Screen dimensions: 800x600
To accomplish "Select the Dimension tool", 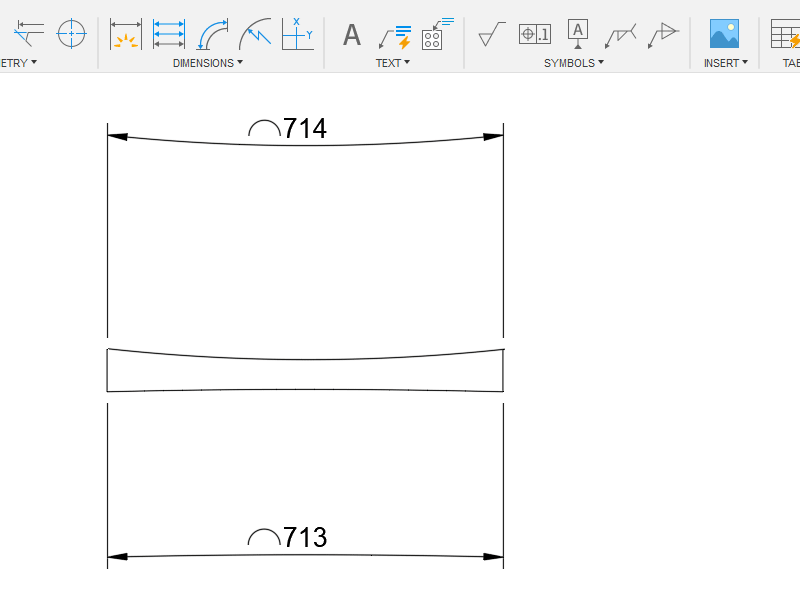I will pyautogui.click(x=126, y=34).
